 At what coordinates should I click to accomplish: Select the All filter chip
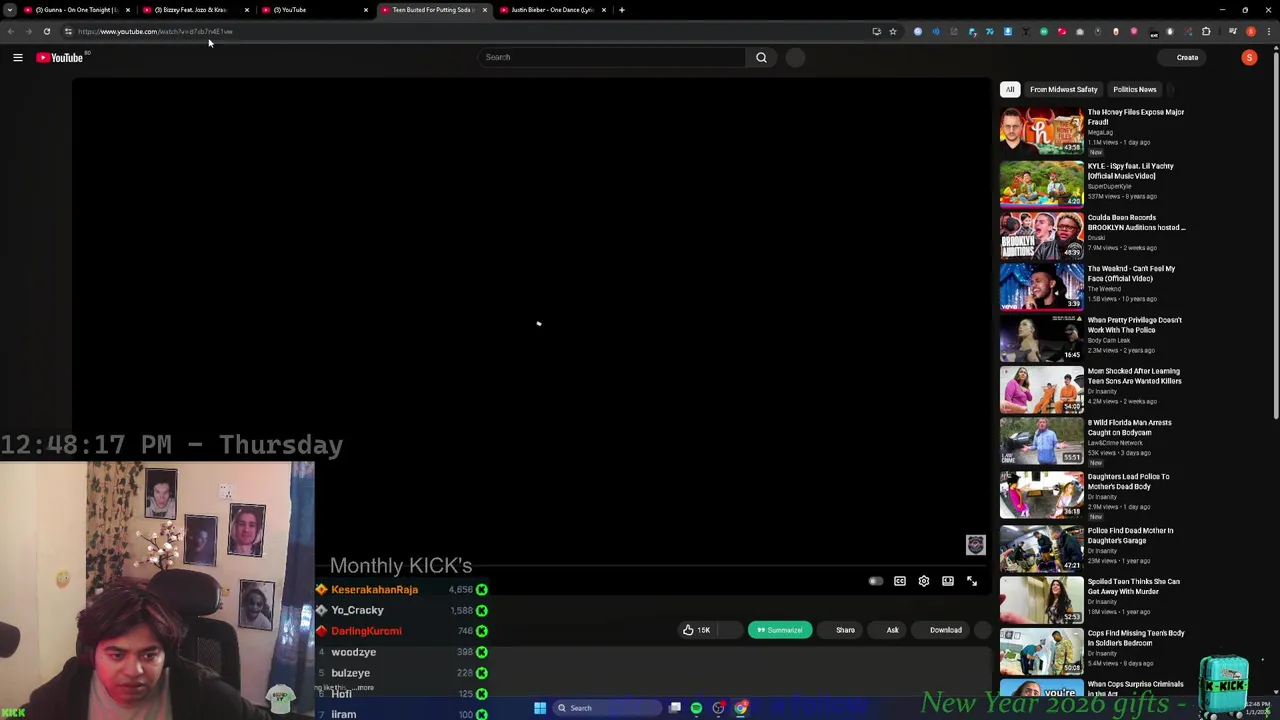click(1010, 89)
